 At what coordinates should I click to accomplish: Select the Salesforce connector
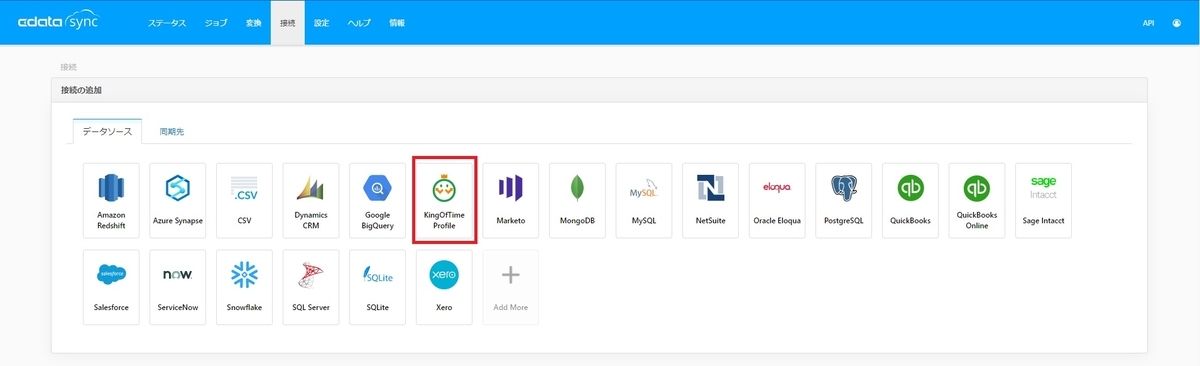coord(111,287)
